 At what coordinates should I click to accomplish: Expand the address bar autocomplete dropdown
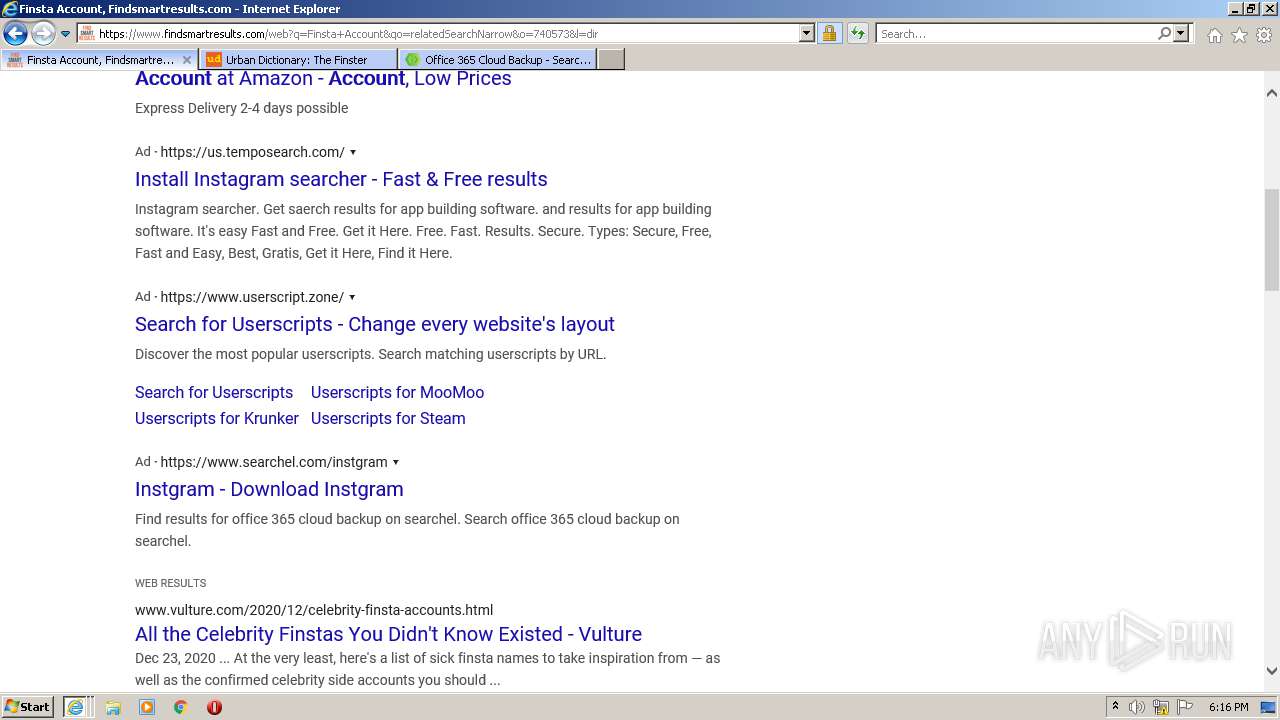pos(807,34)
